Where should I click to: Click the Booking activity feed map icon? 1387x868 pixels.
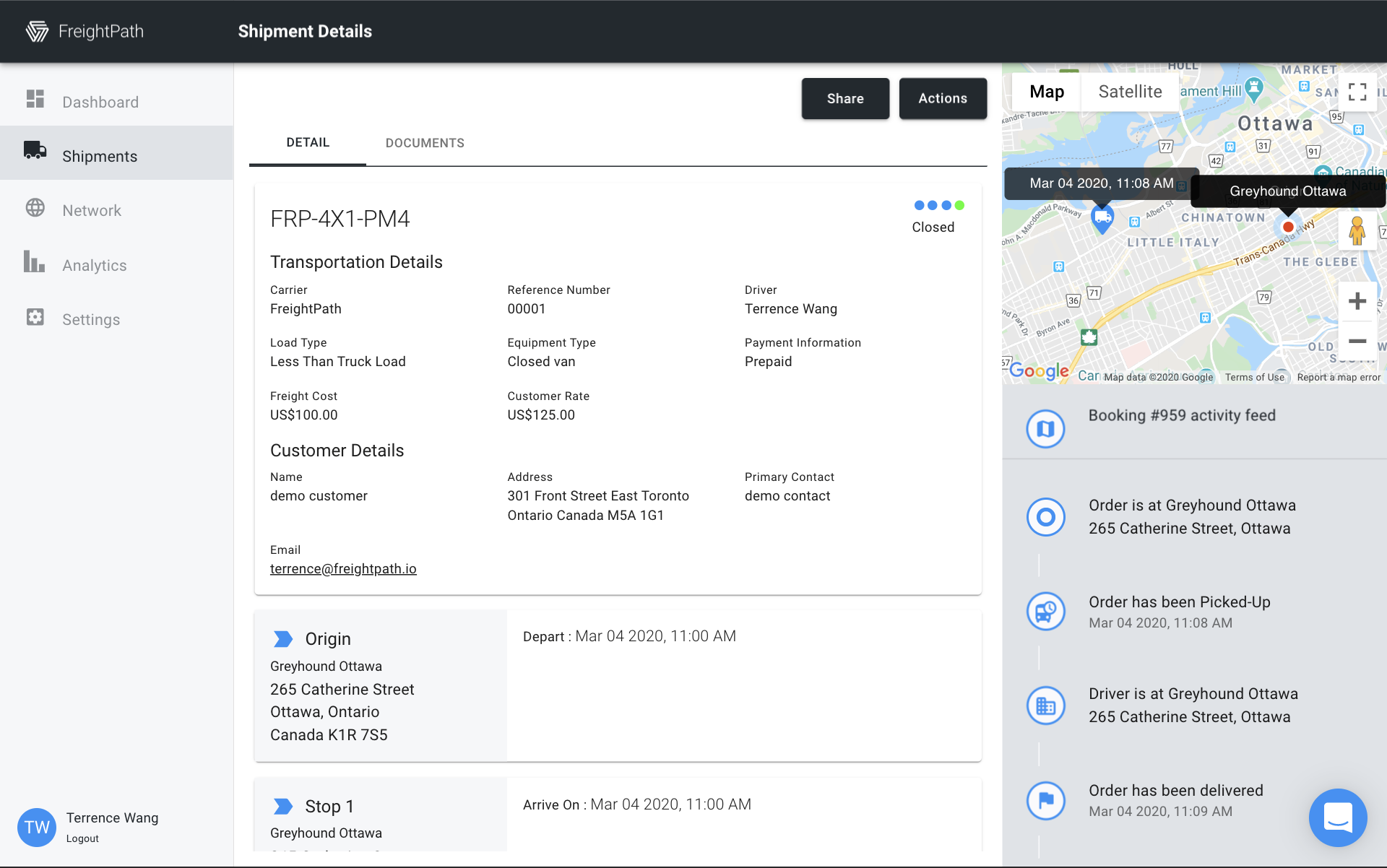[x=1046, y=429]
